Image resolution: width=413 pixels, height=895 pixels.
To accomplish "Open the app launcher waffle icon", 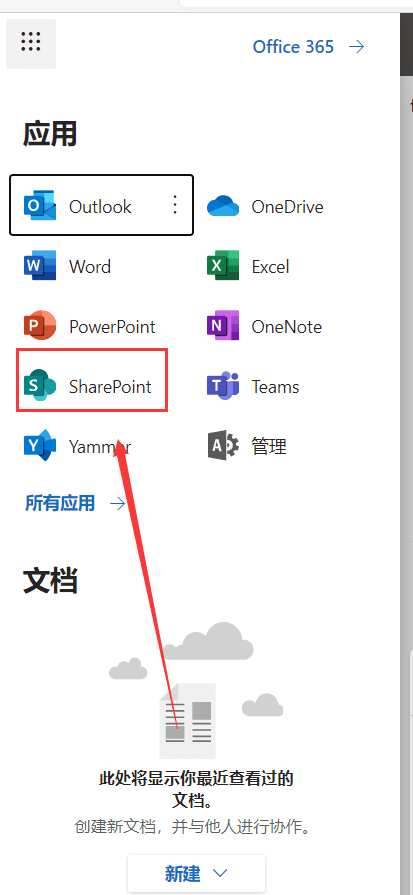I will tap(31, 43).
